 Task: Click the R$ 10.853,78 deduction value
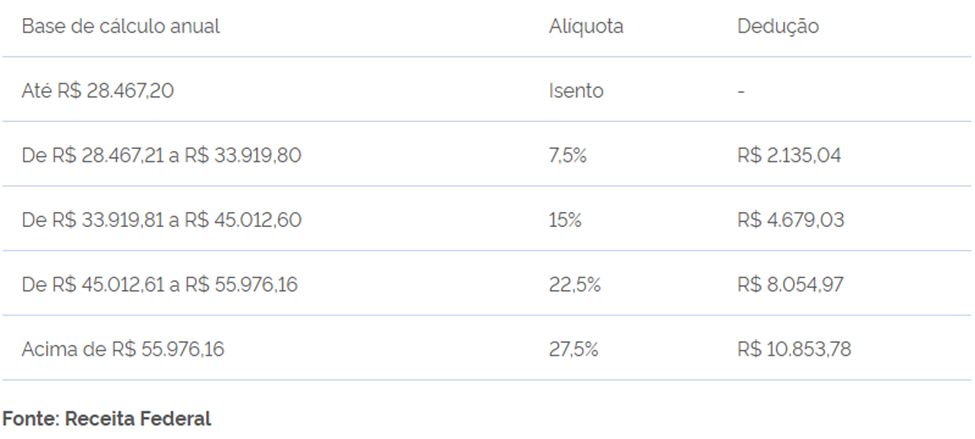point(797,350)
